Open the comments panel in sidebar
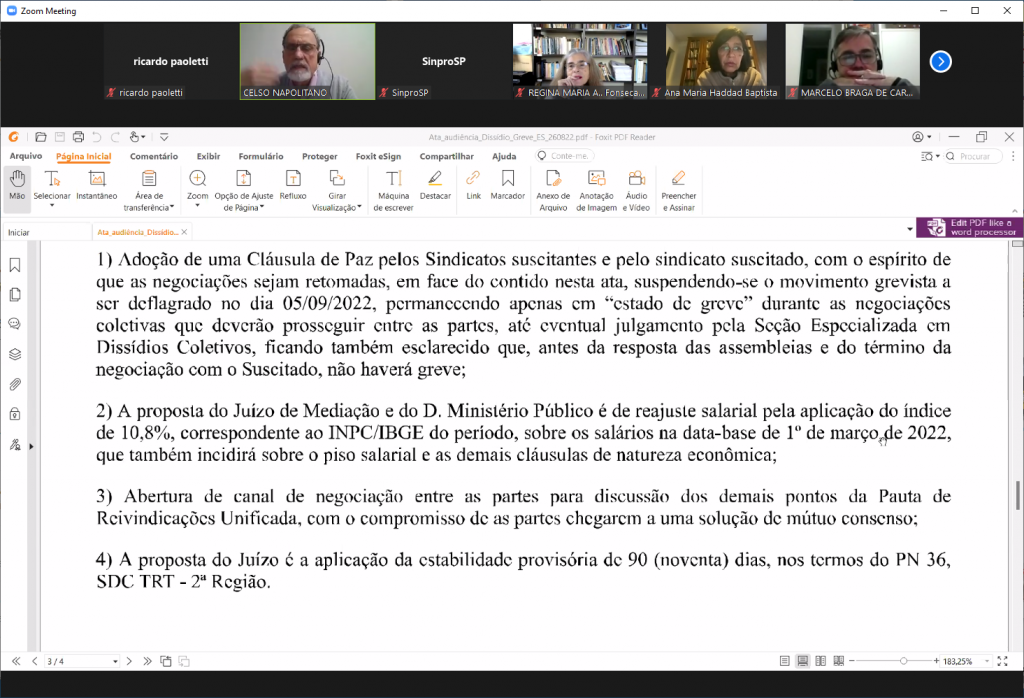Image resolution: width=1024 pixels, height=698 pixels. [15, 324]
